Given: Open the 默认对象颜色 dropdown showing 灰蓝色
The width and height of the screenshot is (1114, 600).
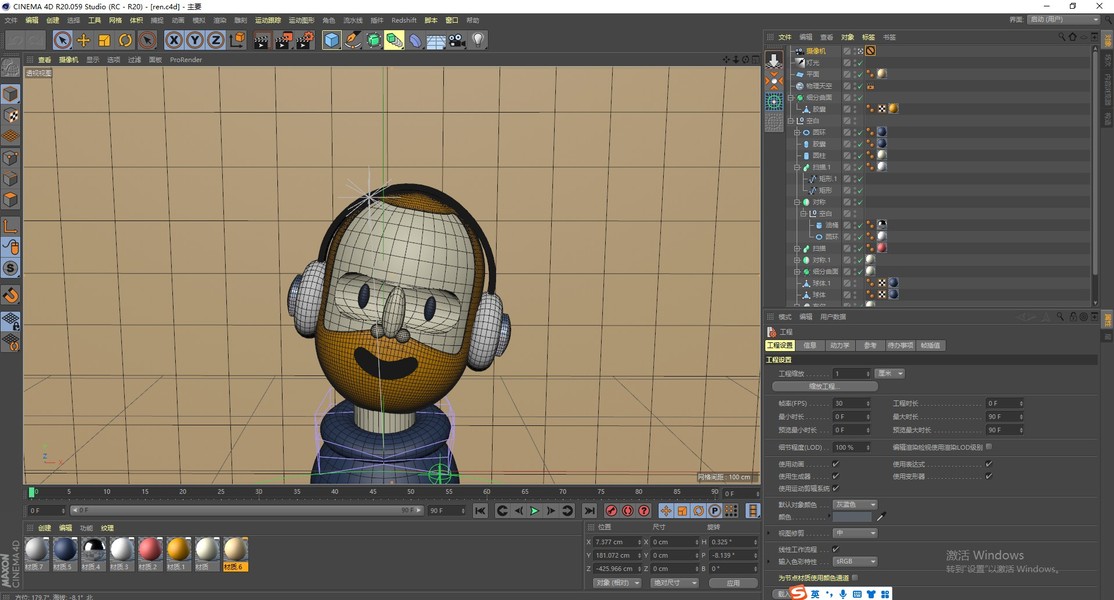Looking at the screenshot, I should coord(855,505).
